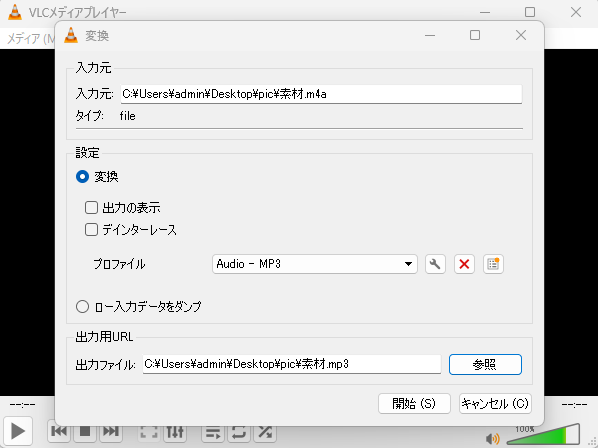Toggle shuffle random icon
The width and height of the screenshot is (598, 448).
click(265, 432)
